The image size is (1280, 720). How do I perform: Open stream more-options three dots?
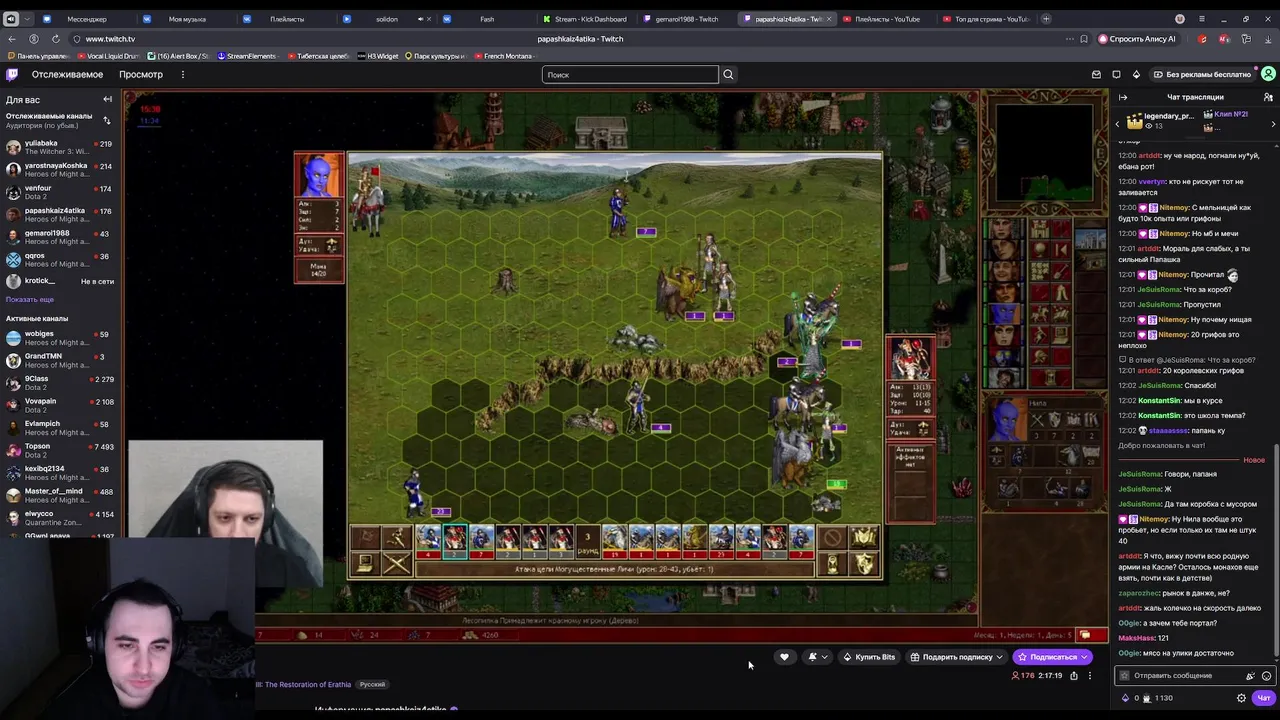click(1090, 676)
